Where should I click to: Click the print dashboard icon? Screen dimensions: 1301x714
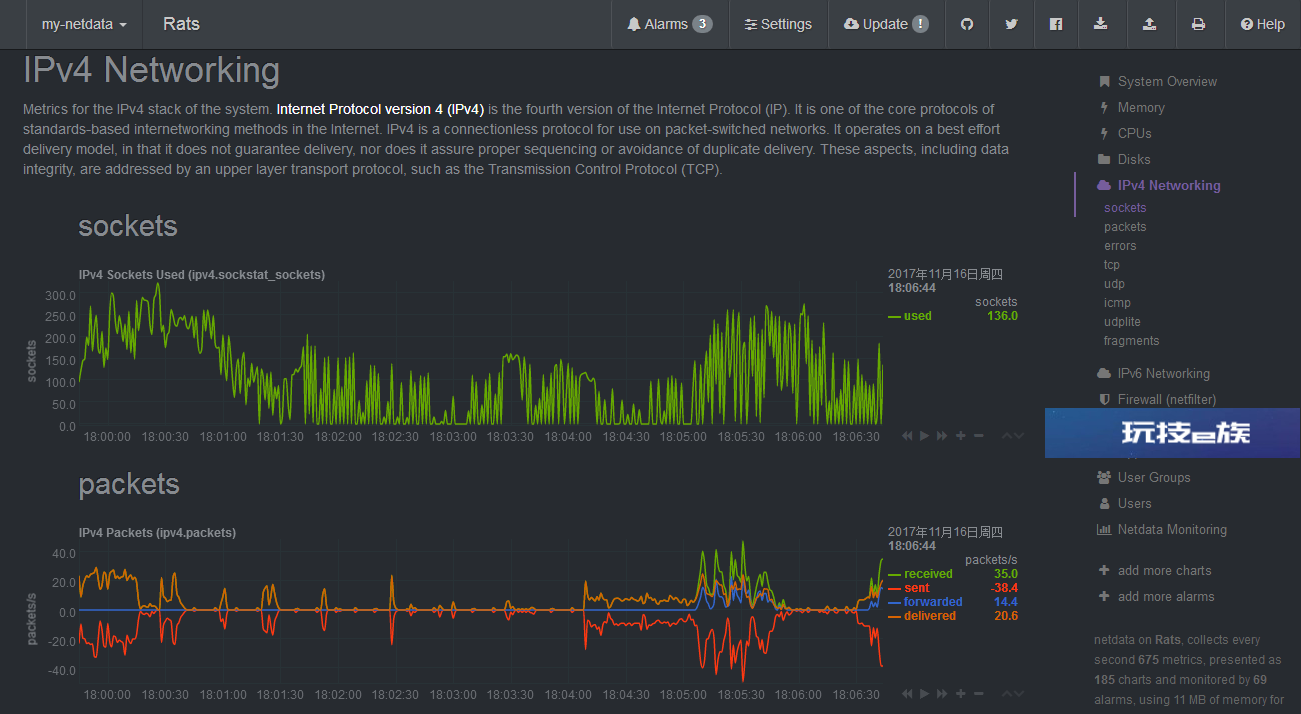click(x=1198, y=24)
